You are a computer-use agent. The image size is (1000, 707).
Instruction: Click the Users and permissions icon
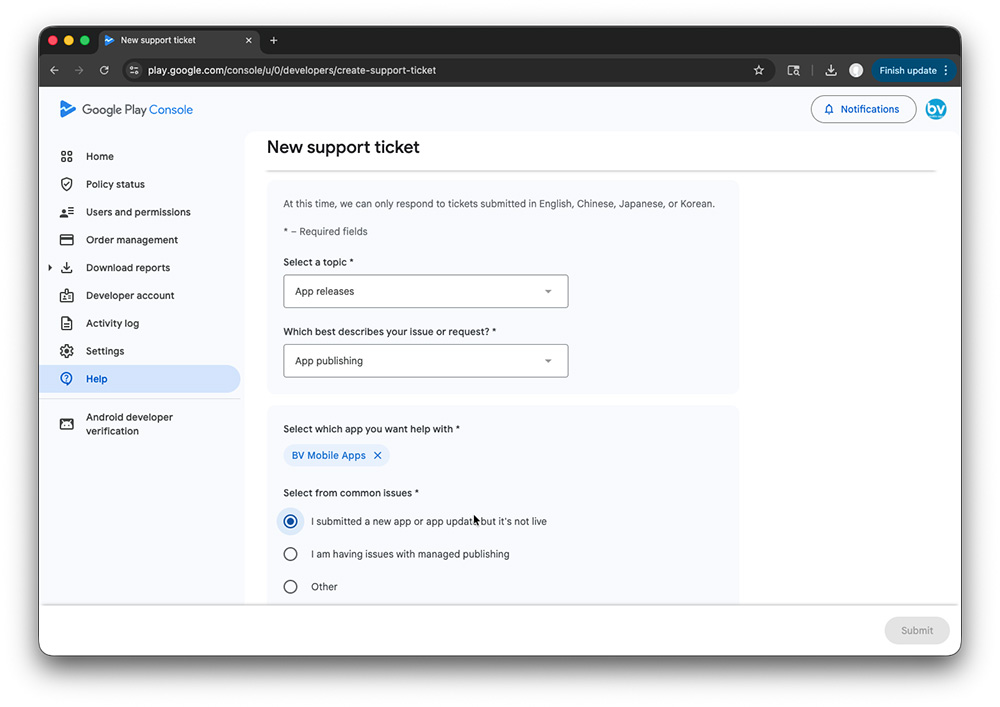(x=66, y=212)
